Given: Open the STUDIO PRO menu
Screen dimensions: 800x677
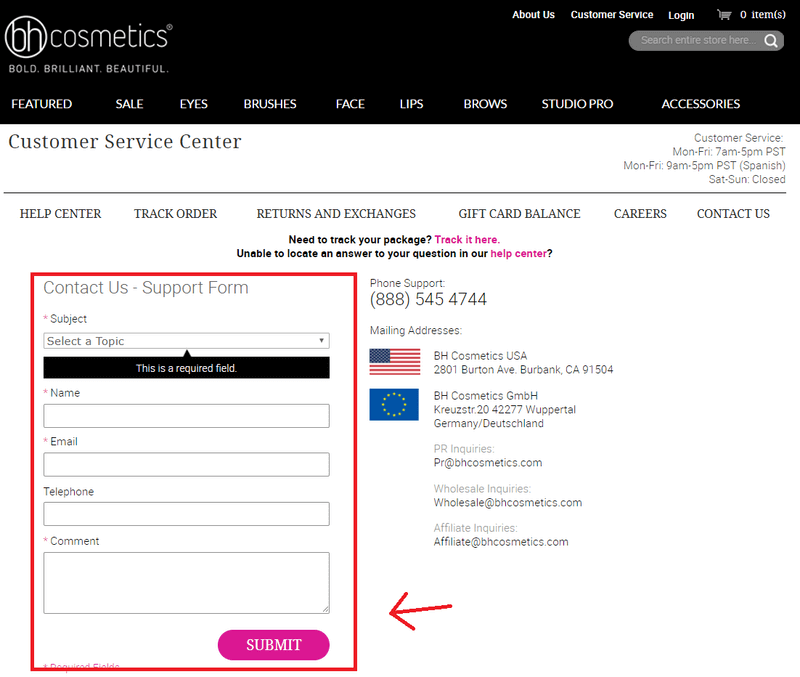Looking at the screenshot, I should pyautogui.click(x=577, y=104).
